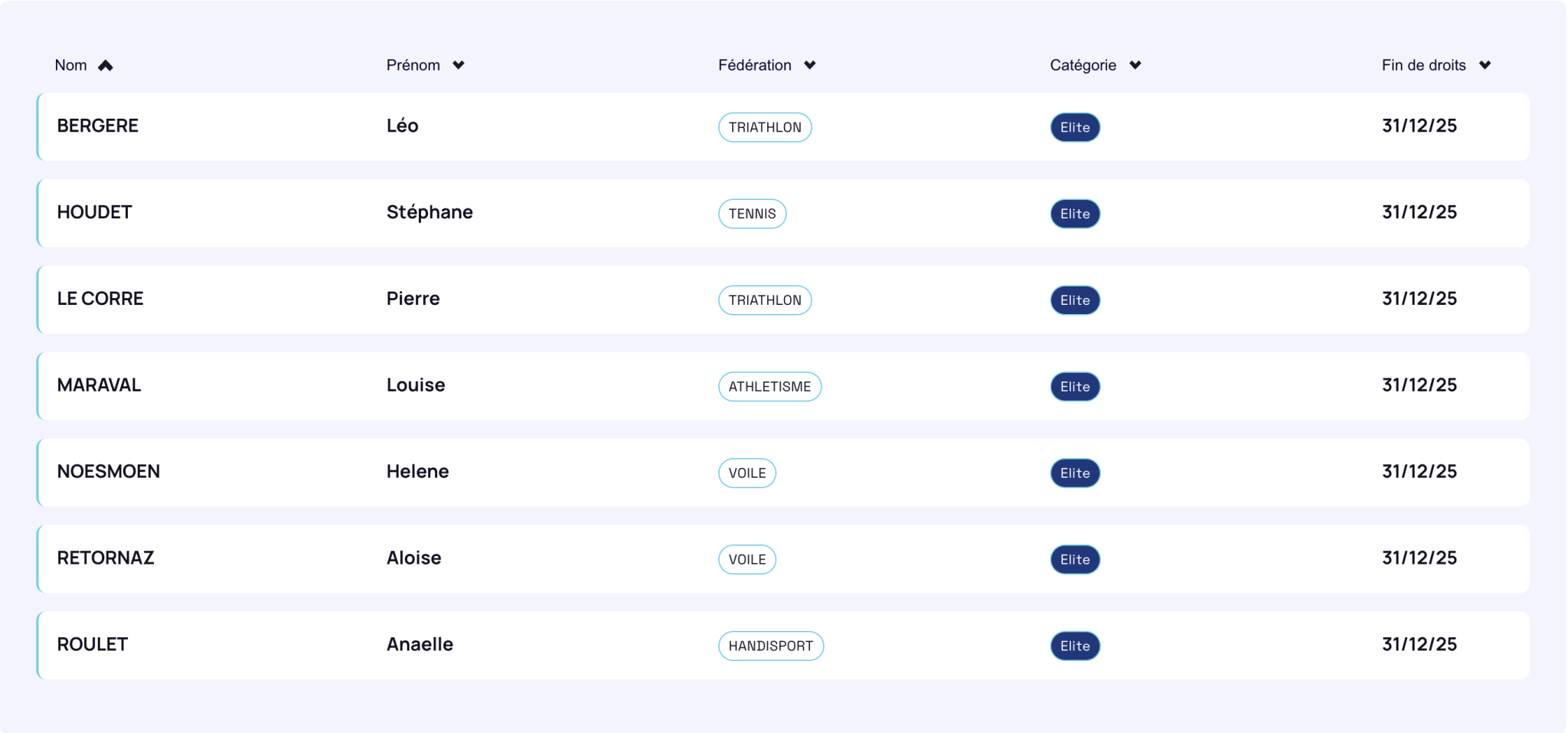This screenshot has height=733, width=1568.
Task: Select the ATHLETISME federation tag
Action: pos(770,387)
